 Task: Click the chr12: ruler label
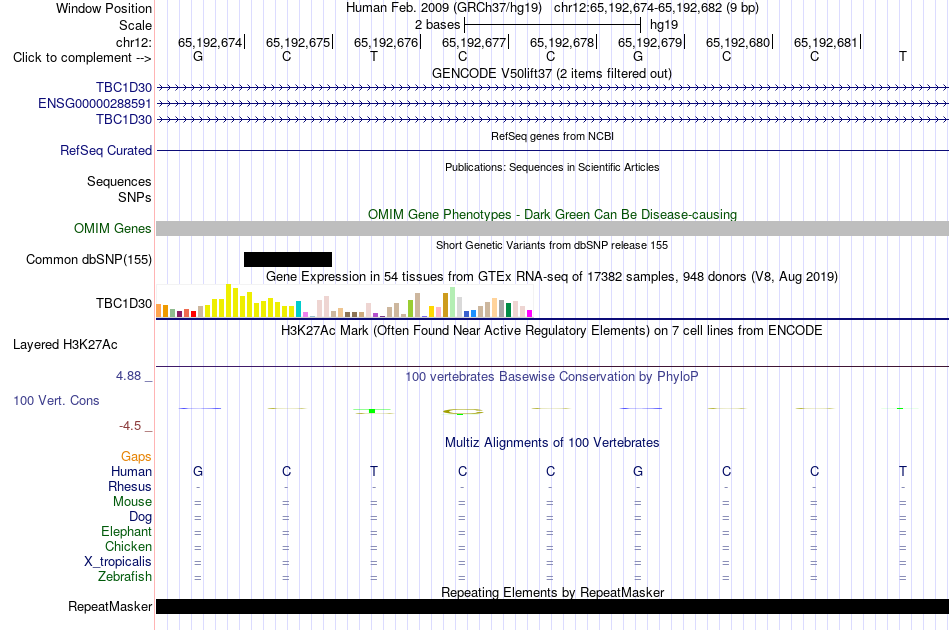point(133,42)
